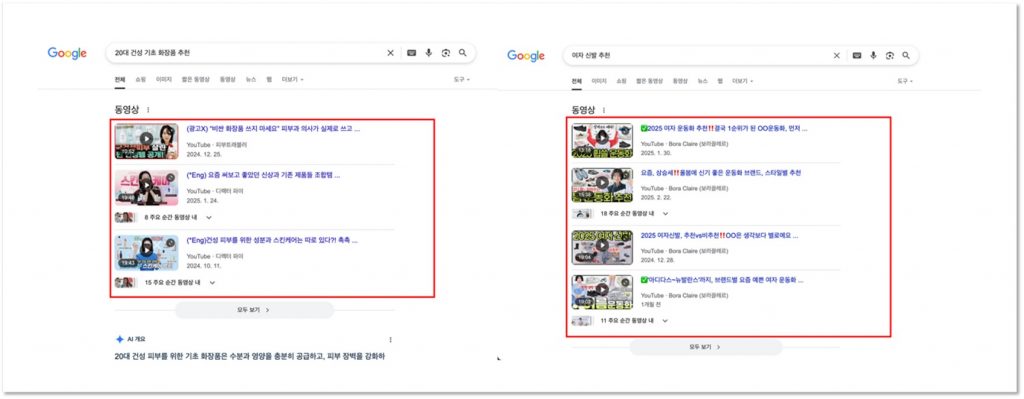
Task: Open link '아디다스~뉴발란스'까지, 브랜드별
Action: (722, 280)
